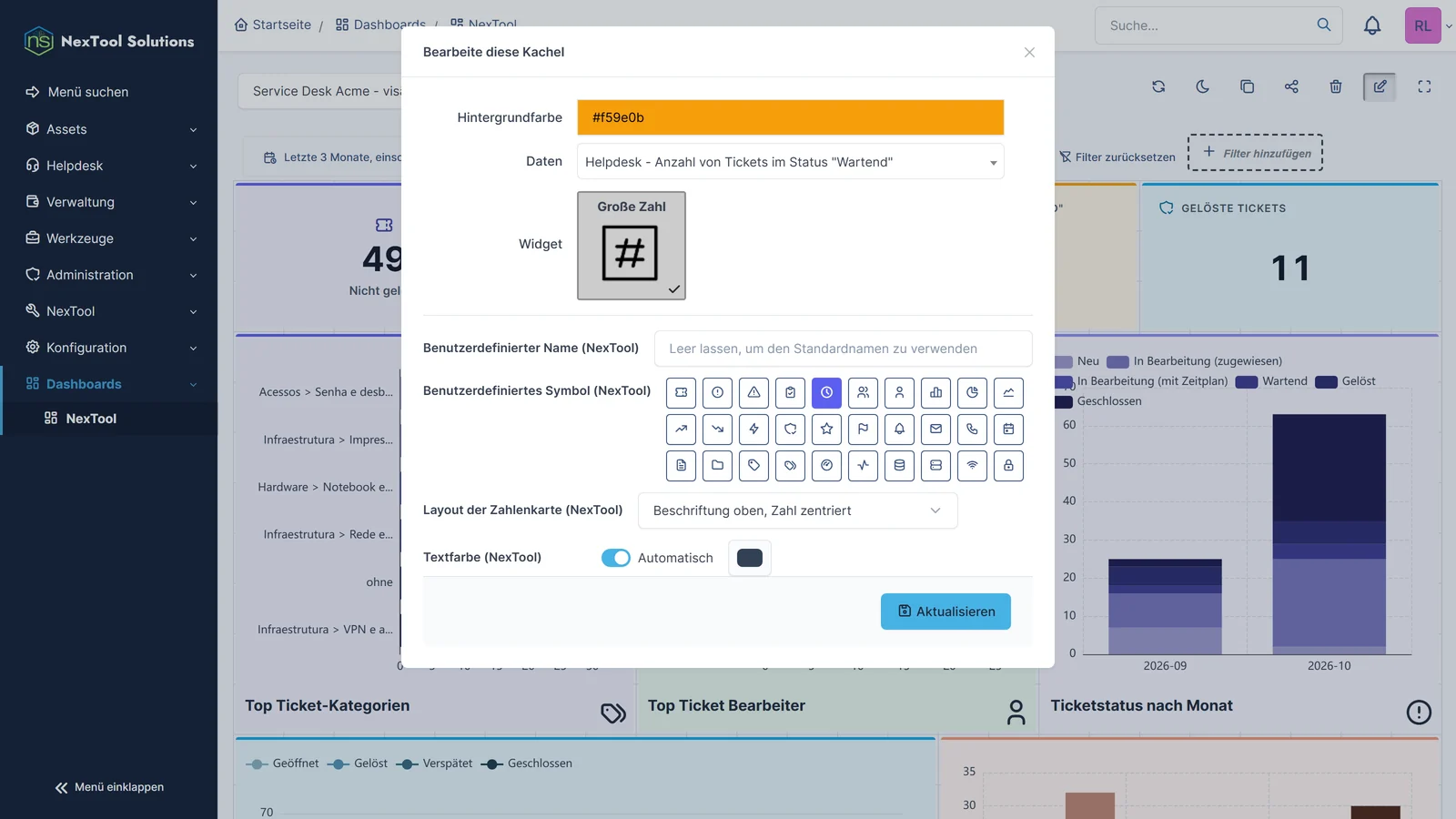Delete dashboard with trash icon
Screen dimensions: 1456x819
pyautogui.click(x=1336, y=86)
